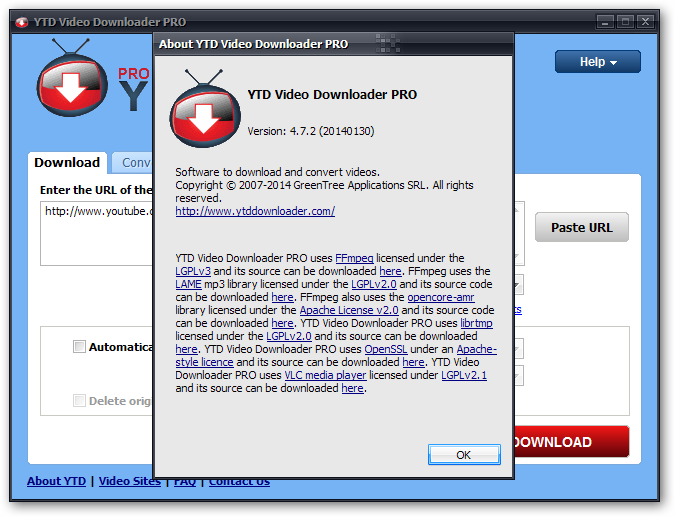Confirm the About dialog with OK
Screen dimensions: 675x517
tap(464, 455)
